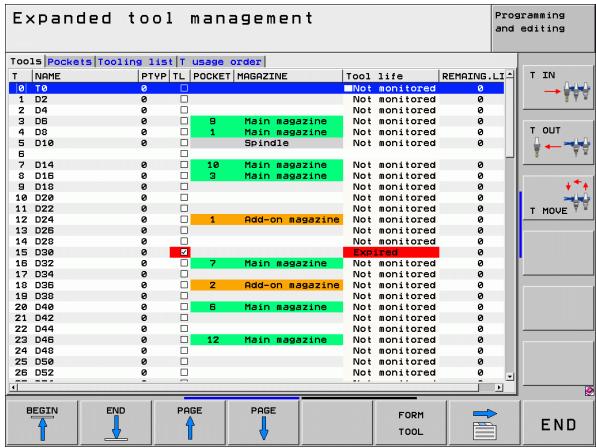The height and width of the screenshot is (448, 596).
Task: Click the vertical scrollbar thumb
Action: click(510, 117)
